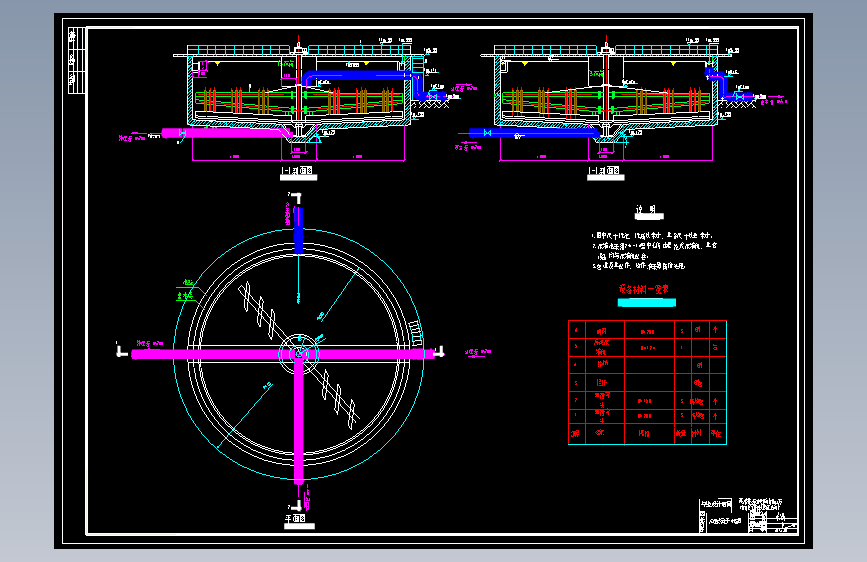This screenshot has height=562, width=867.
Task: Click the top row of the red equipment table
Action: pyautogui.click(x=647, y=330)
